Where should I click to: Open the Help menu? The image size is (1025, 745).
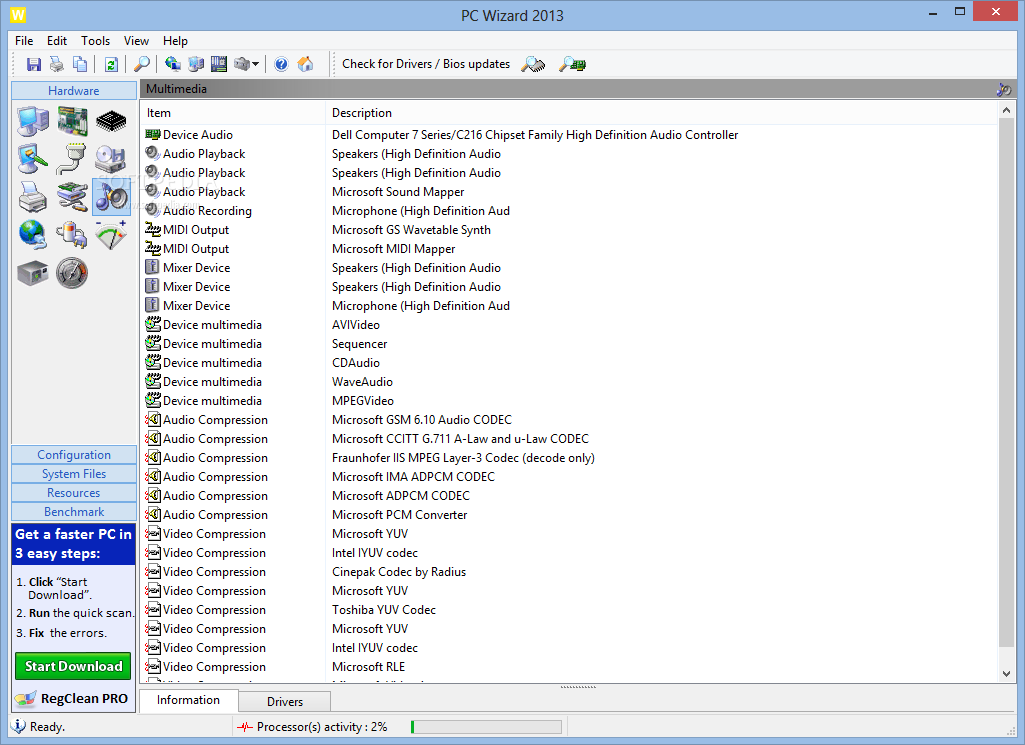tap(175, 41)
